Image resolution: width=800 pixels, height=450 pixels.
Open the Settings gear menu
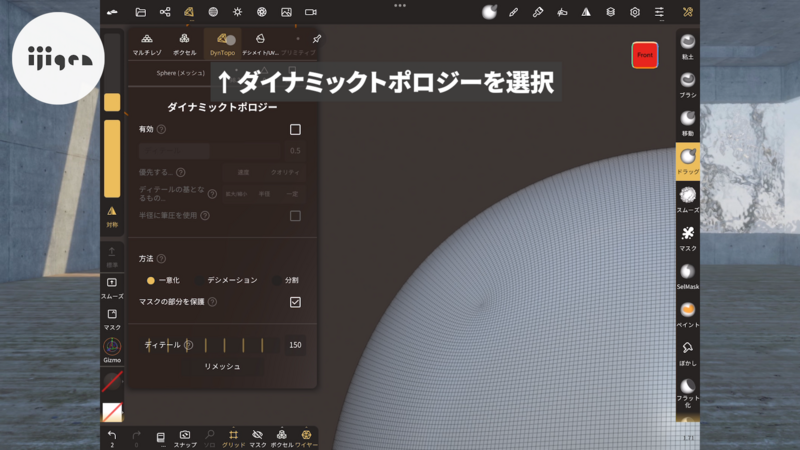tap(635, 12)
